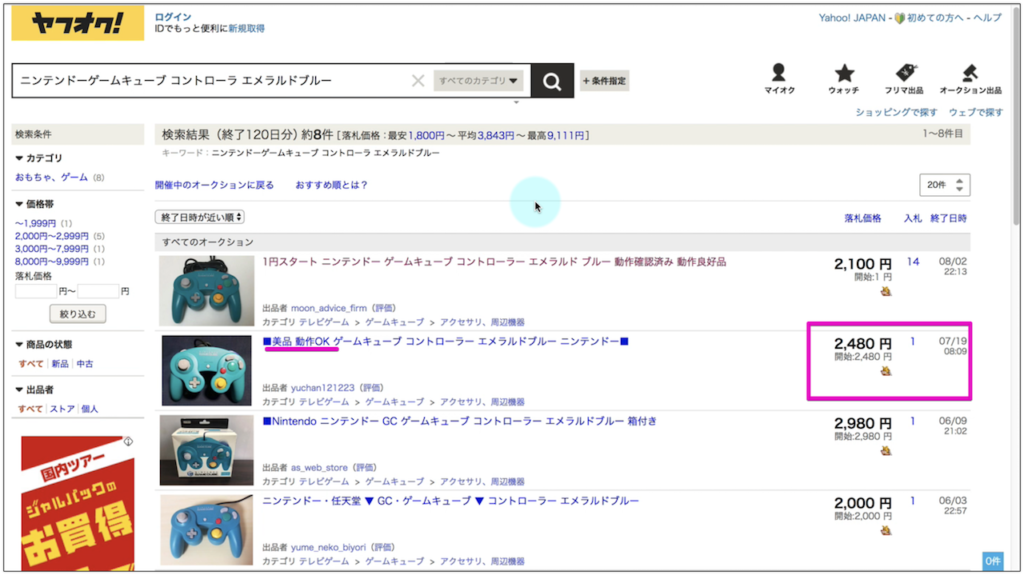Click 開催中のオークションに戻る link

(x=214, y=185)
